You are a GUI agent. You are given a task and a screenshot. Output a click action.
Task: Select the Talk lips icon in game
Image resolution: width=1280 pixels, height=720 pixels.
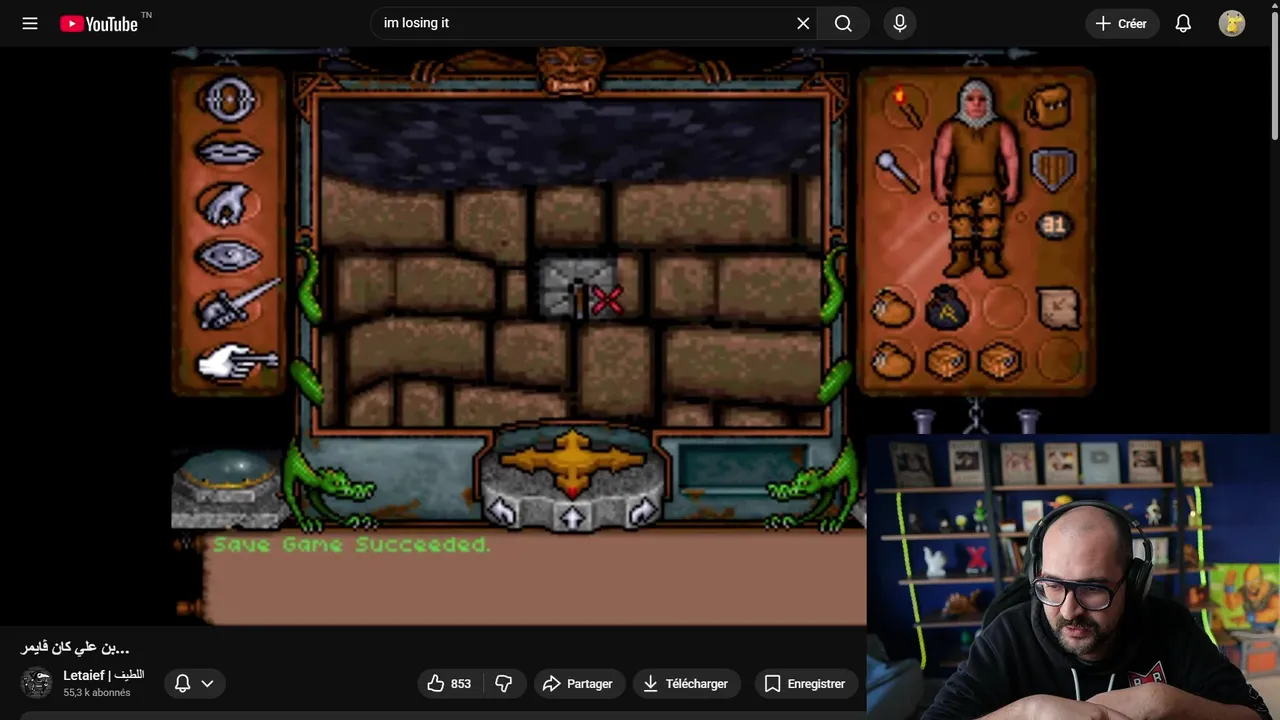[228, 150]
